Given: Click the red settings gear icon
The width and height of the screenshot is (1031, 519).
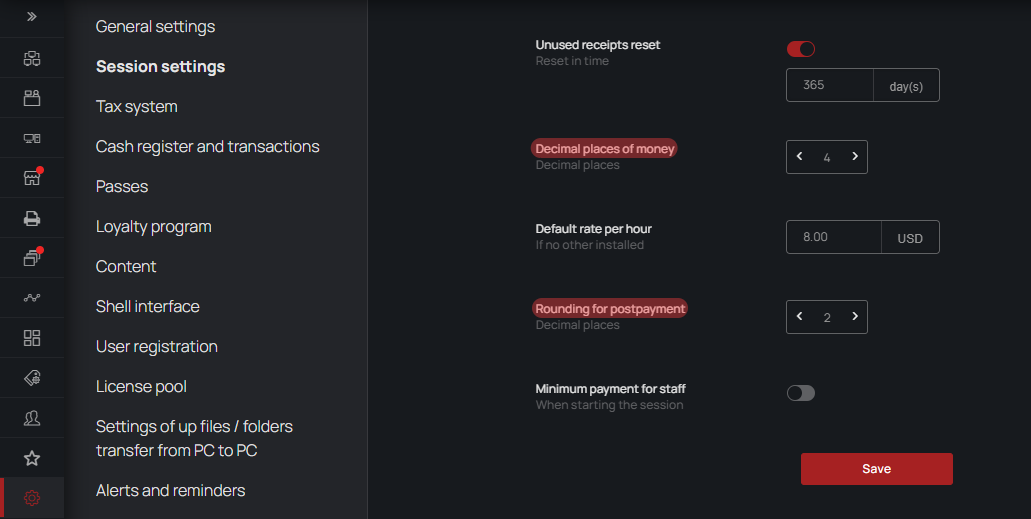Looking at the screenshot, I should (x=32, y=498).
